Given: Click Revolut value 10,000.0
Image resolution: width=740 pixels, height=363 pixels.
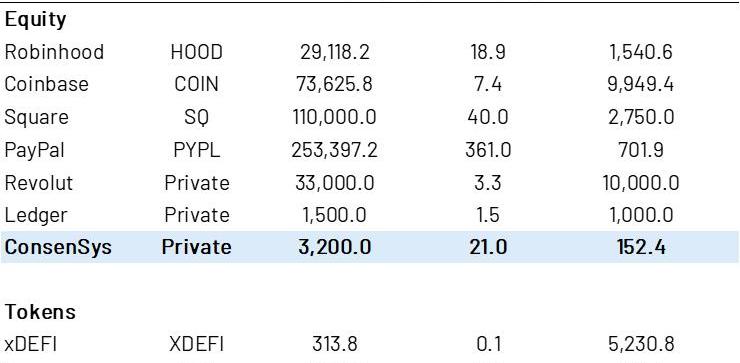Looking at the screenshot, I should (x=640, y=183).
